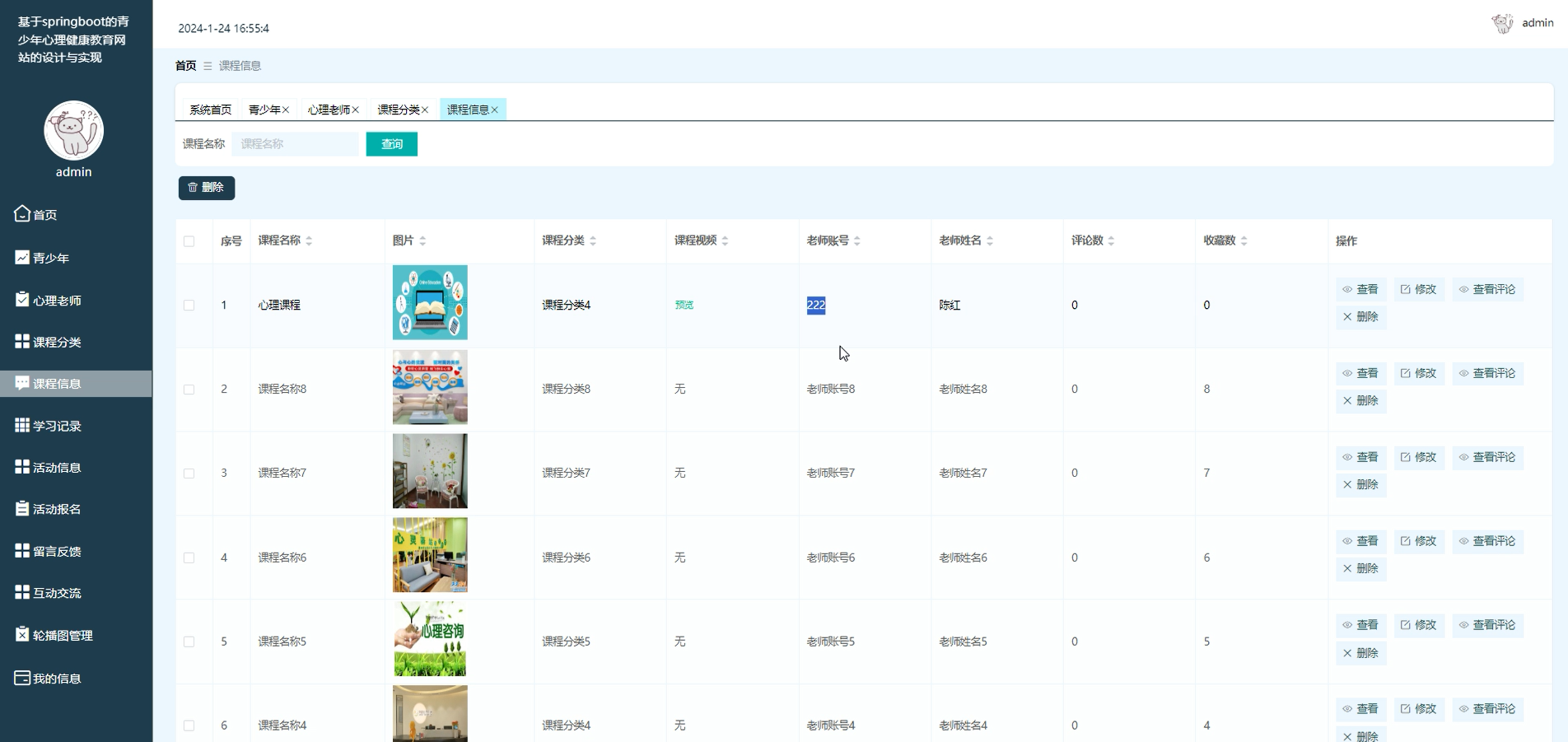Sort by the 课程视频 column arrows
This screenshot has height=742, width=1568.
725,240
